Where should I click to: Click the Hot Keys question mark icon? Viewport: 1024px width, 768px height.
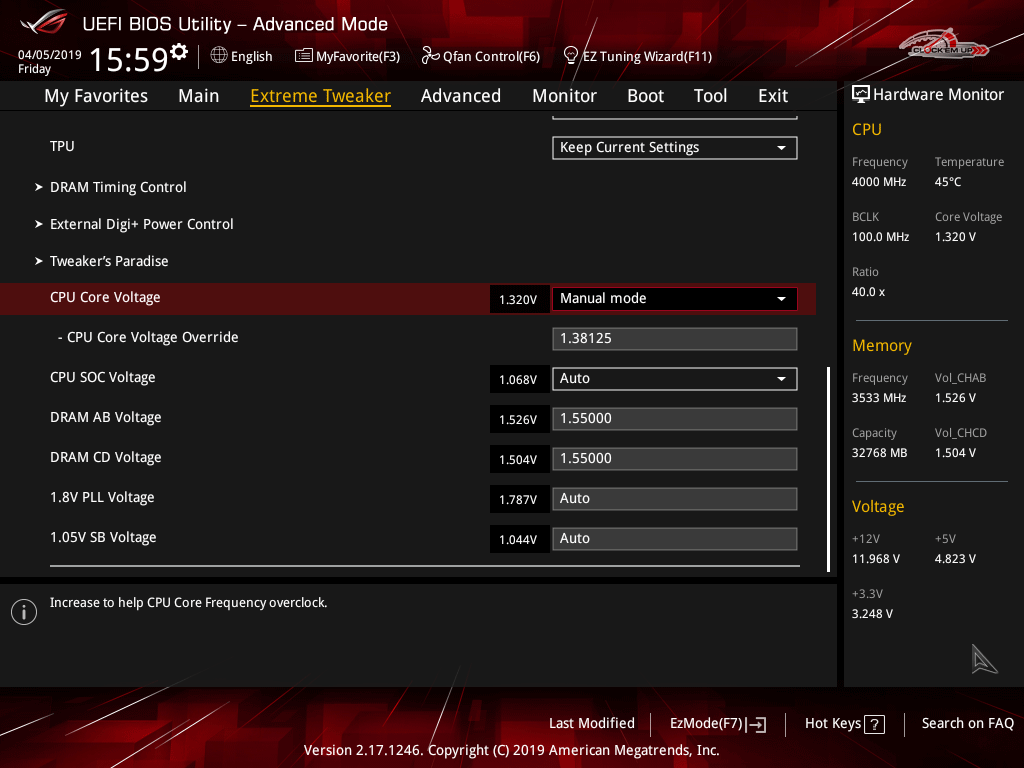click(874, 724)
